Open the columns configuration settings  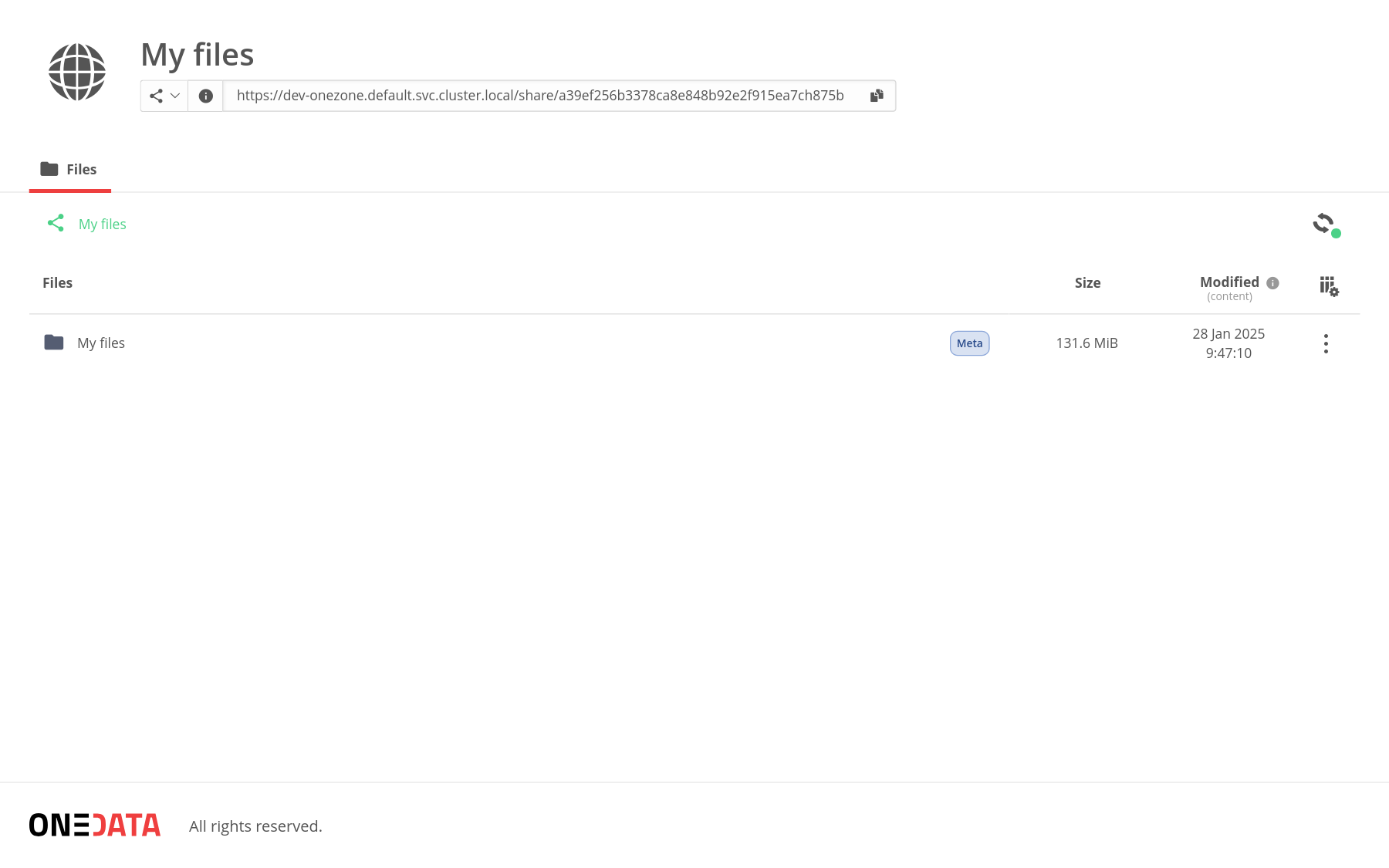[x=1328, y=286]
